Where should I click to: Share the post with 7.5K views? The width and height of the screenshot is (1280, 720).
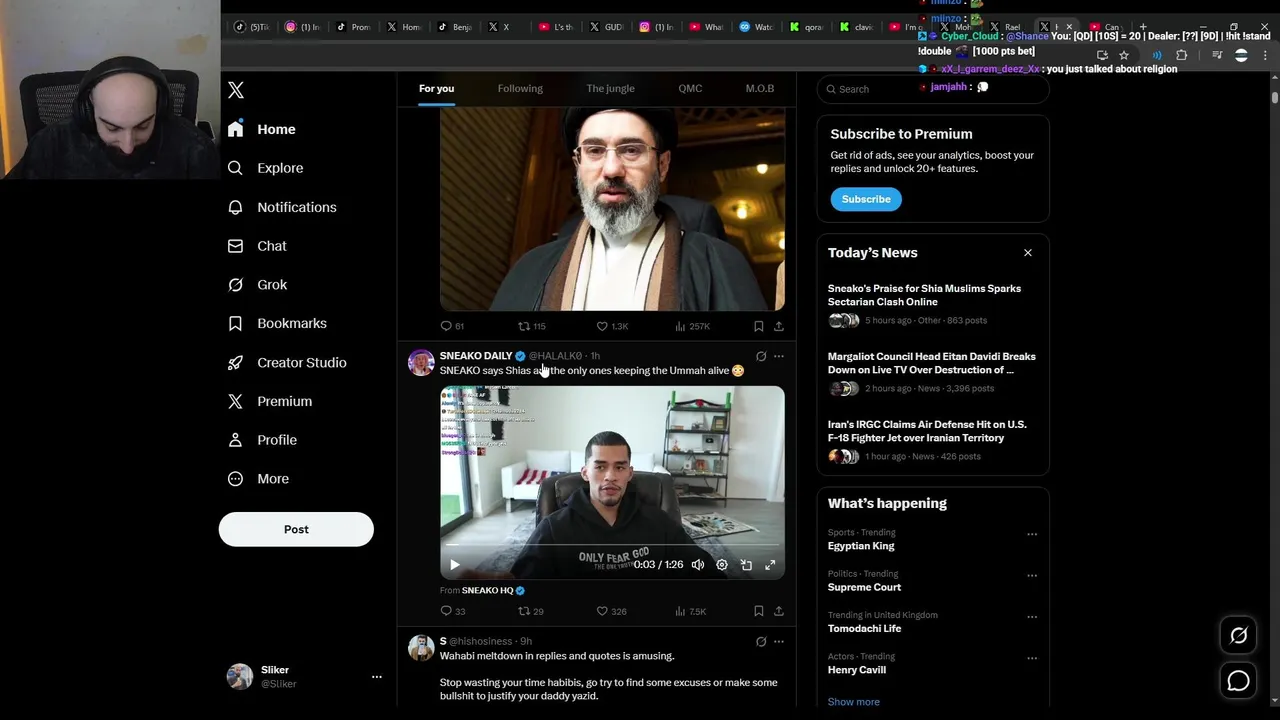click(779, 611)
